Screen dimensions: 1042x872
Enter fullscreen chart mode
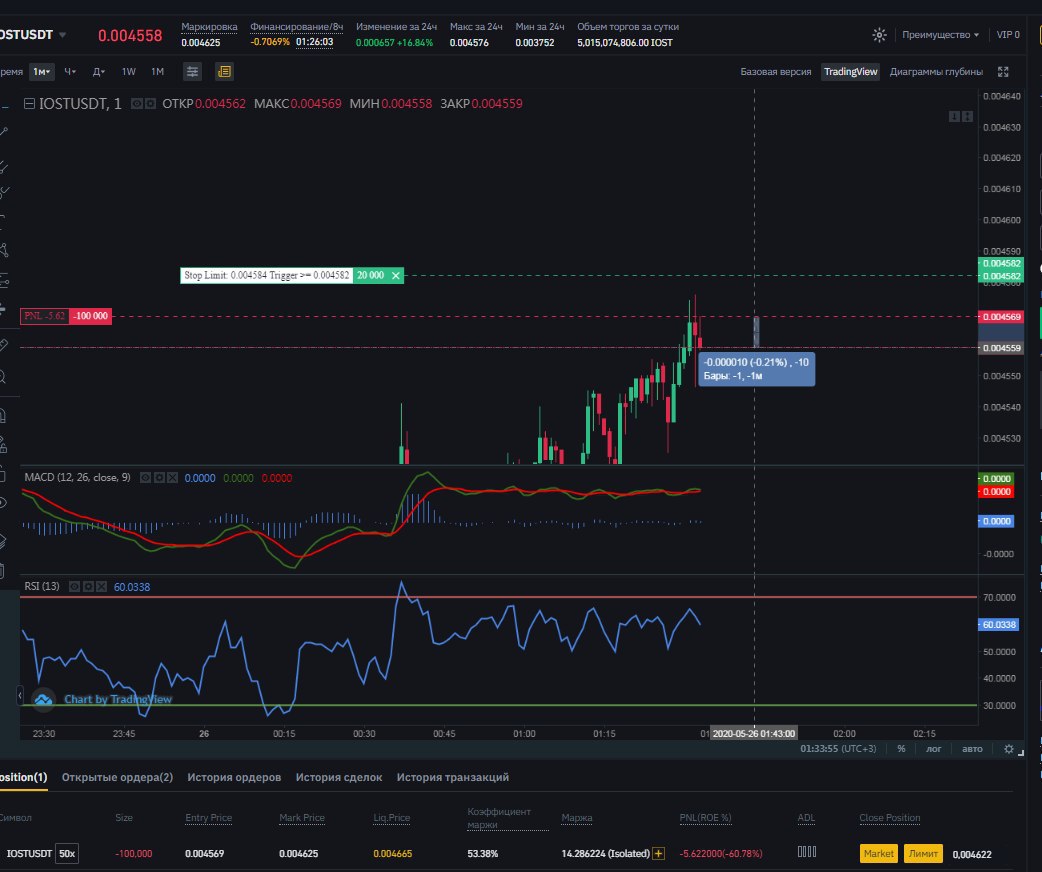(x=1003, y=72)
